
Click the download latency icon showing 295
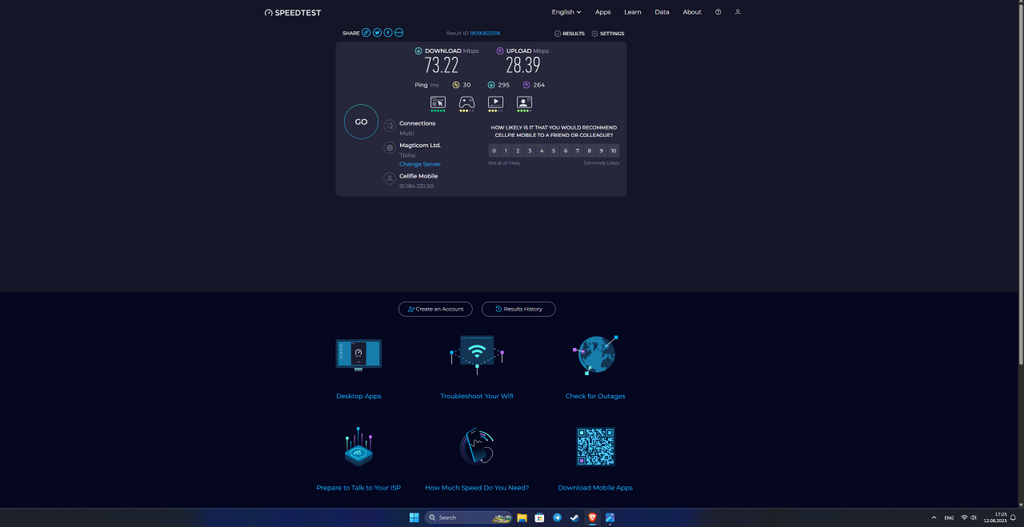[491, 85]
